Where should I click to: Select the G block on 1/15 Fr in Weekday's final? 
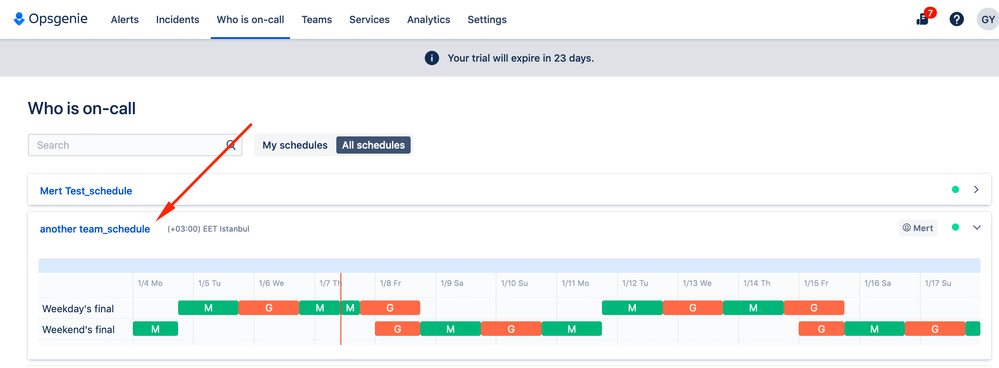point(814,308)
